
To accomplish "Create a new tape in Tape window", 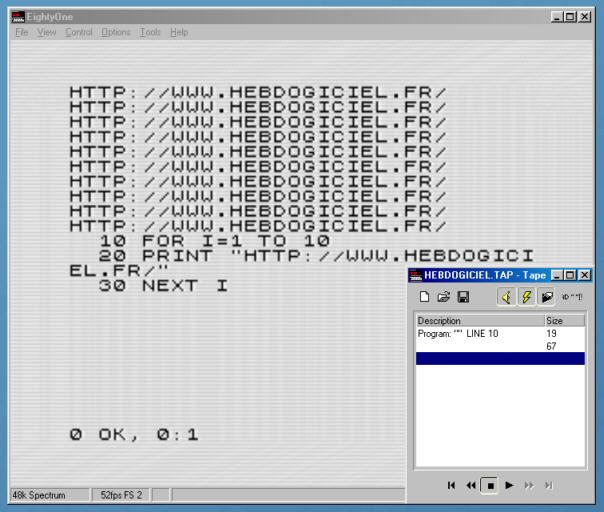I will 424,297.
